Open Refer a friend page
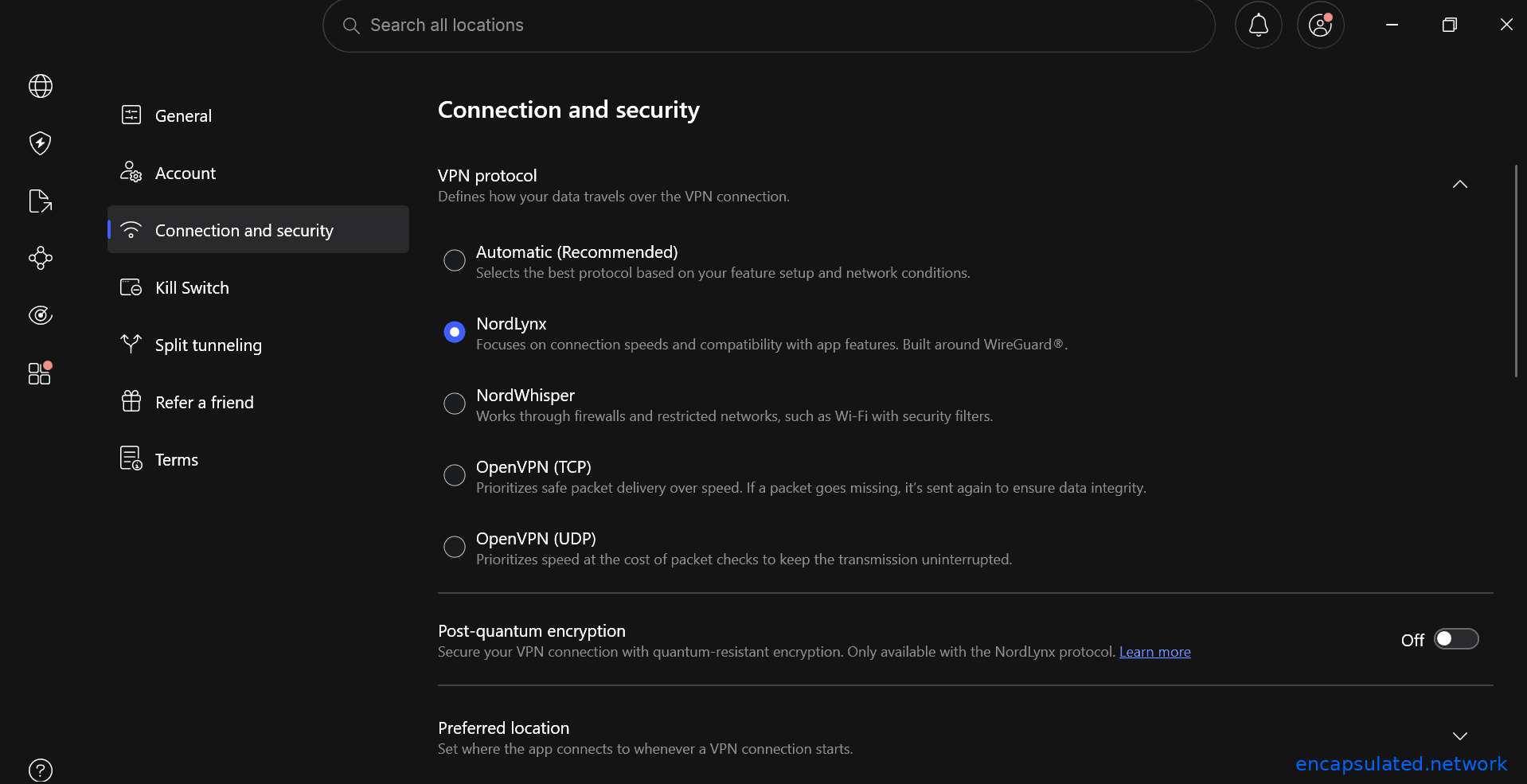Image resolution: width=1527 pixels, height=784 pixels. click(258, 402)
